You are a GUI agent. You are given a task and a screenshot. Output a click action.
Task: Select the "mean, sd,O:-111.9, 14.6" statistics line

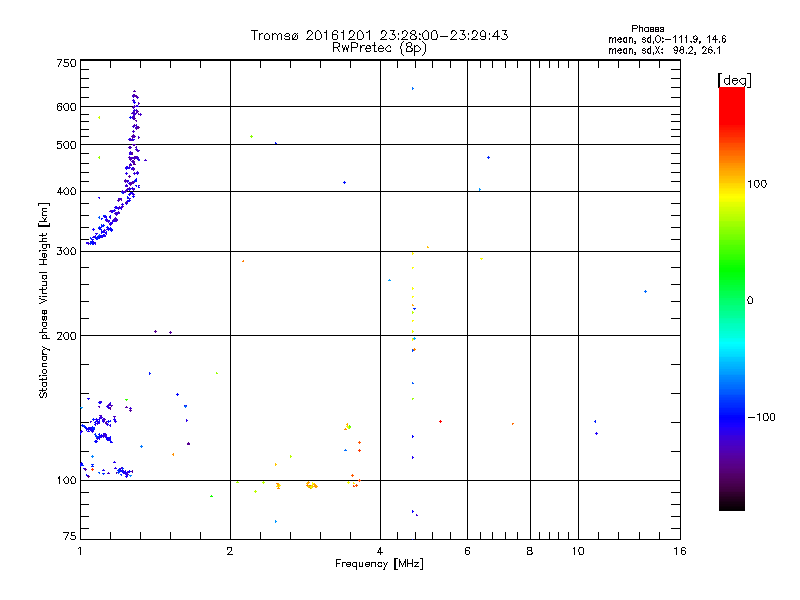667,39
